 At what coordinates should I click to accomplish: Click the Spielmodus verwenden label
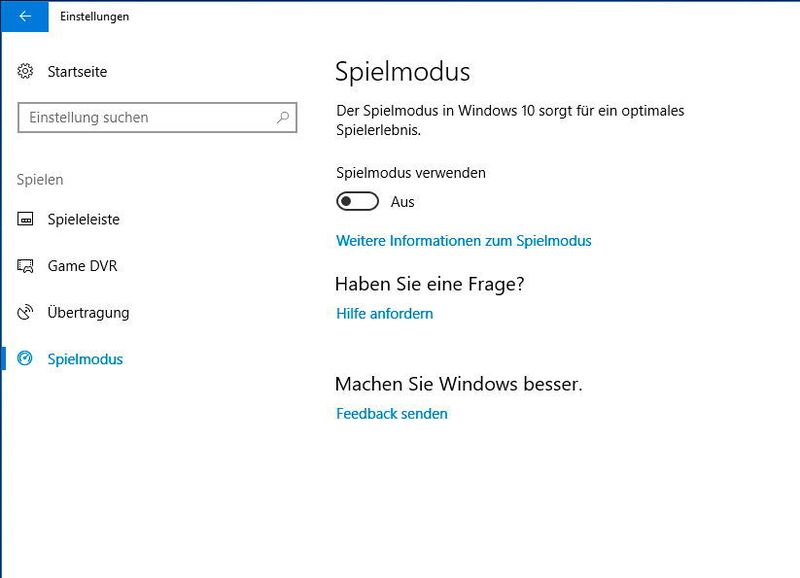pyautogui.click(x=411, y=173)
